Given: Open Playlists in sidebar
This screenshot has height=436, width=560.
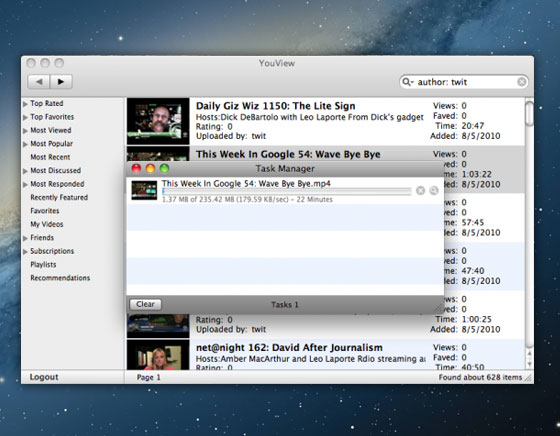Looking at the screenshot, I should pyautogui.click(x=43, y=265).
